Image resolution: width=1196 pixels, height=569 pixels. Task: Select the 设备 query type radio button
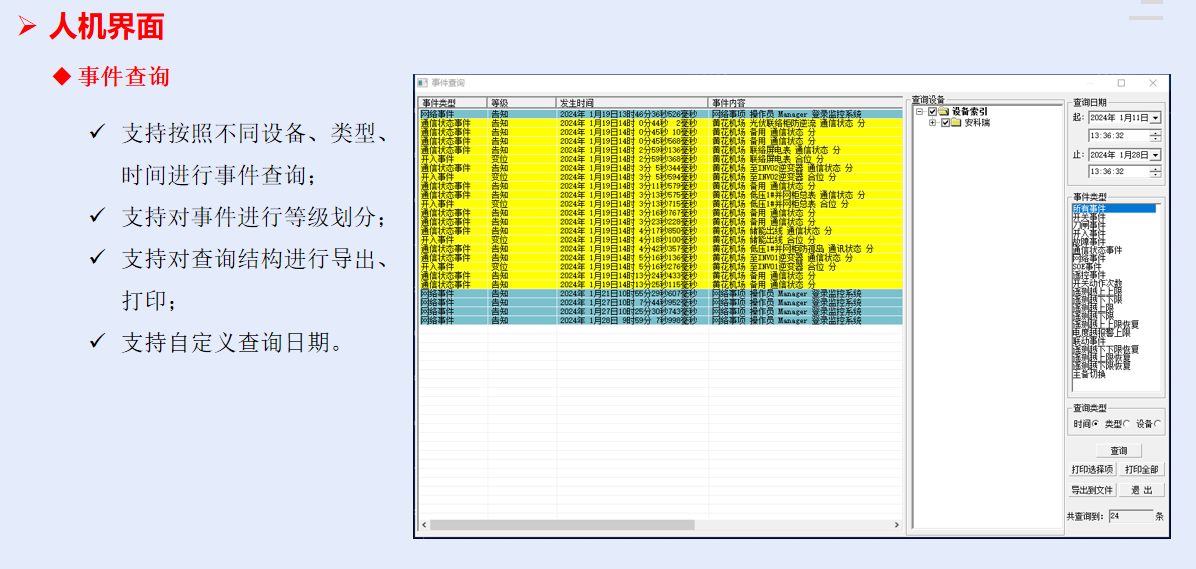(x=1158, y=423)
